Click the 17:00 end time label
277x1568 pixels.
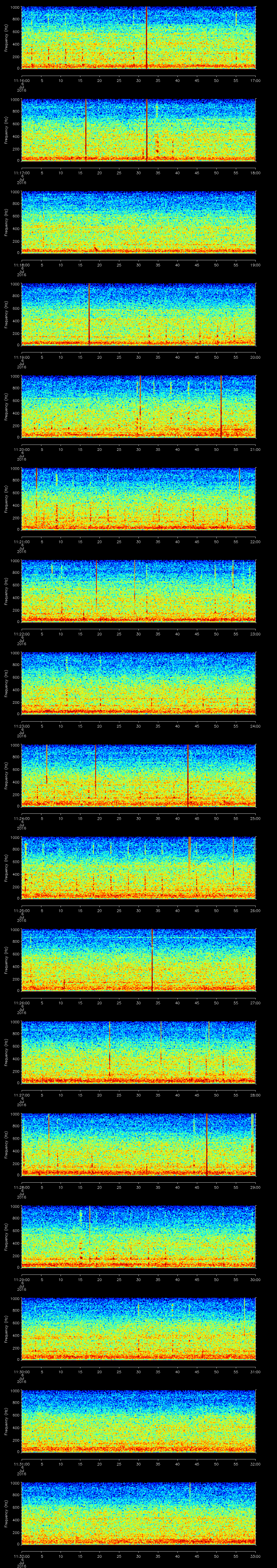click(x=255, y=80)
